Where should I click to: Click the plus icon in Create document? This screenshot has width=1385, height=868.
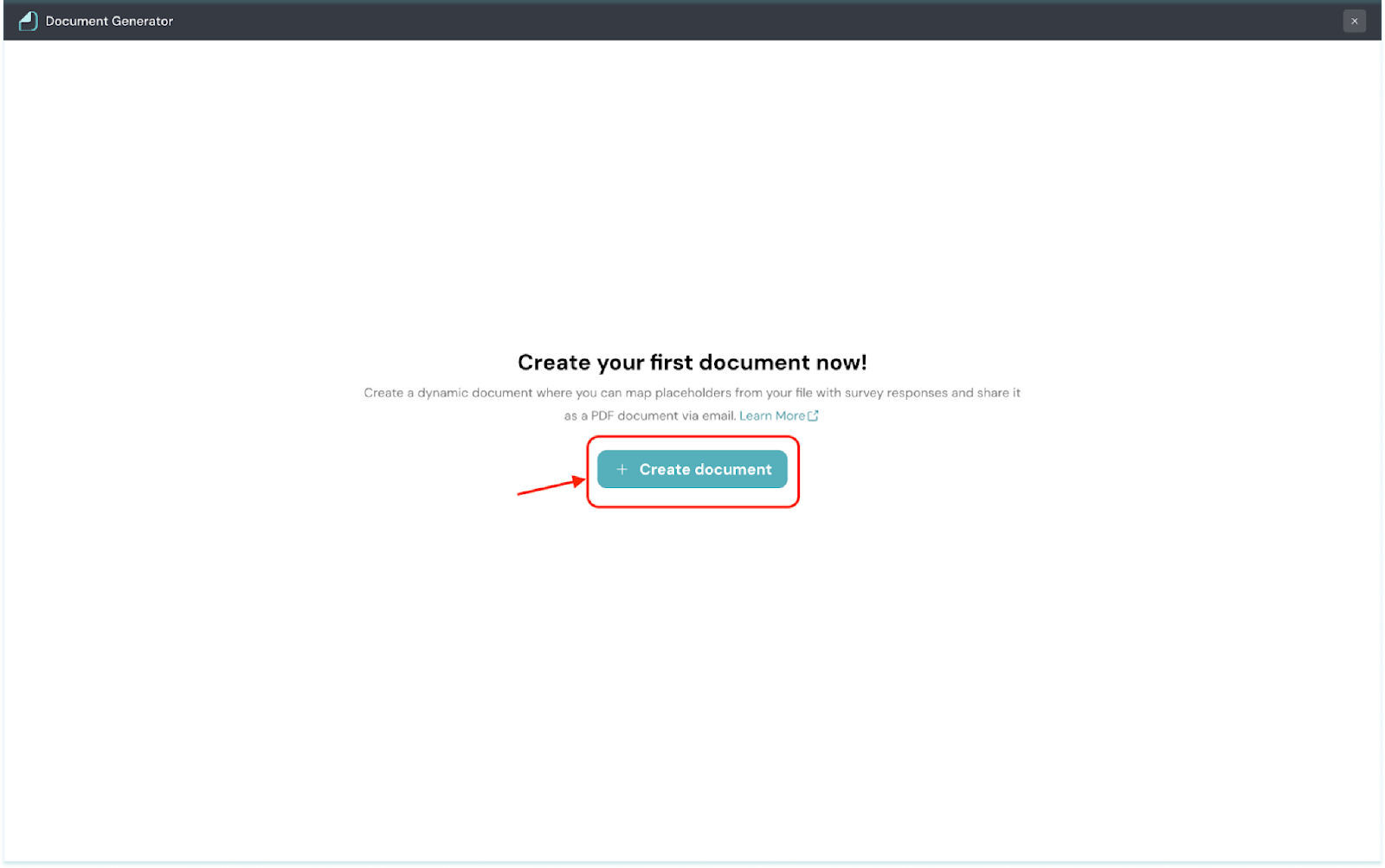click(622, 469)
